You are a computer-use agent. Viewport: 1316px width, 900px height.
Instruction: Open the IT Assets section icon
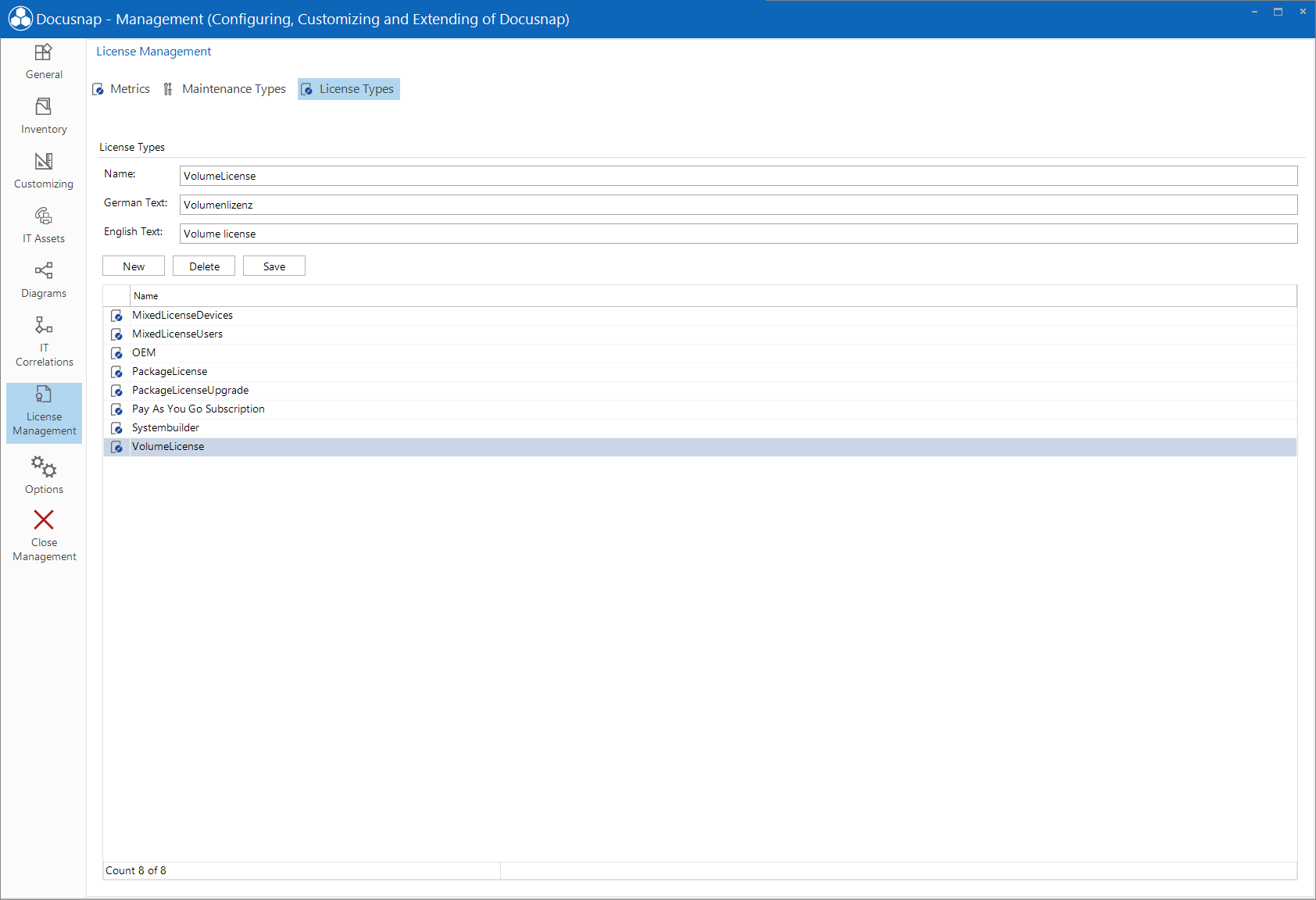point(44,216)
